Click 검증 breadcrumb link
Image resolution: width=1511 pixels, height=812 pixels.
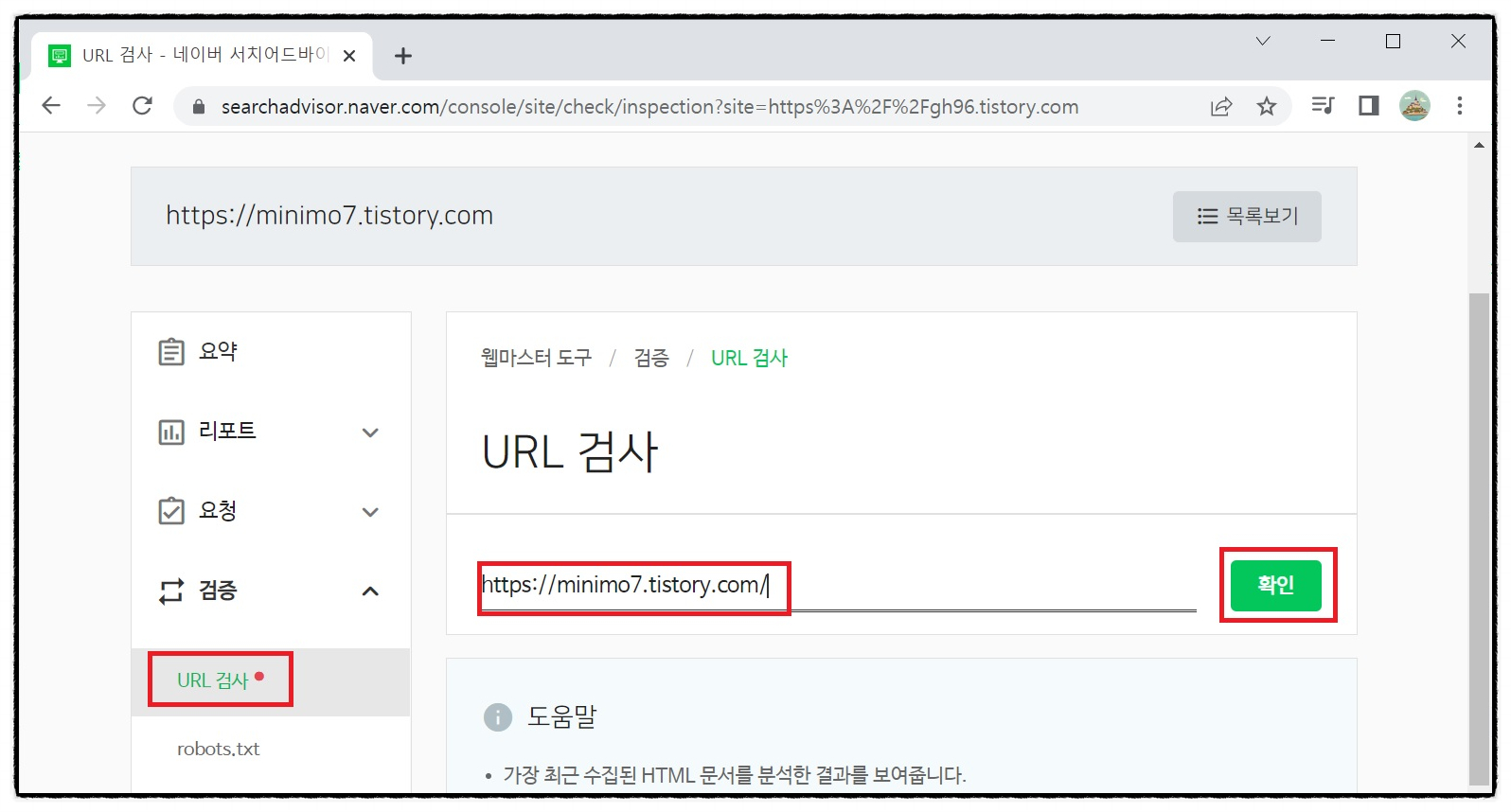[x=651, y=358]
